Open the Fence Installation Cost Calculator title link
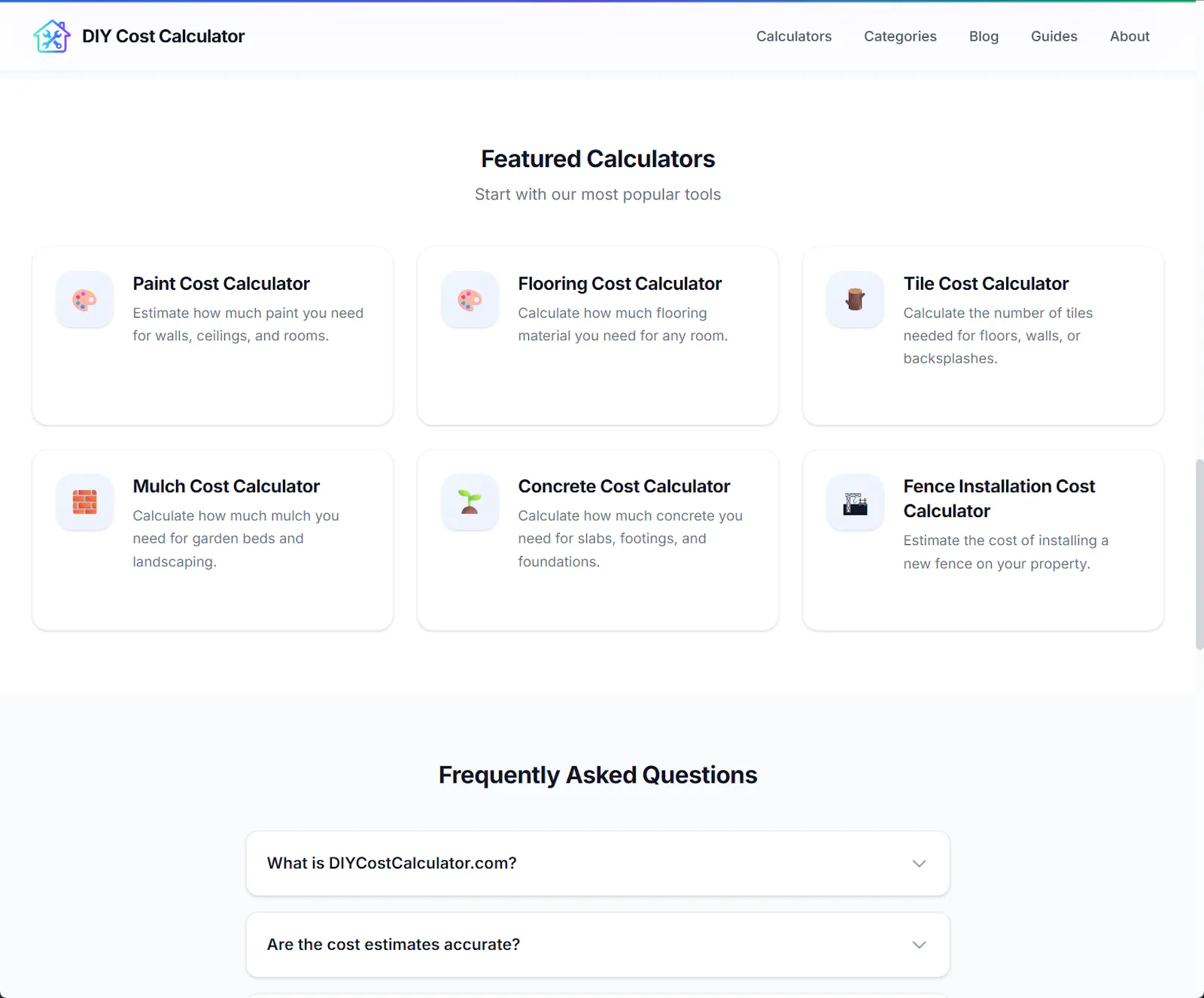 (x=999, y=498)
